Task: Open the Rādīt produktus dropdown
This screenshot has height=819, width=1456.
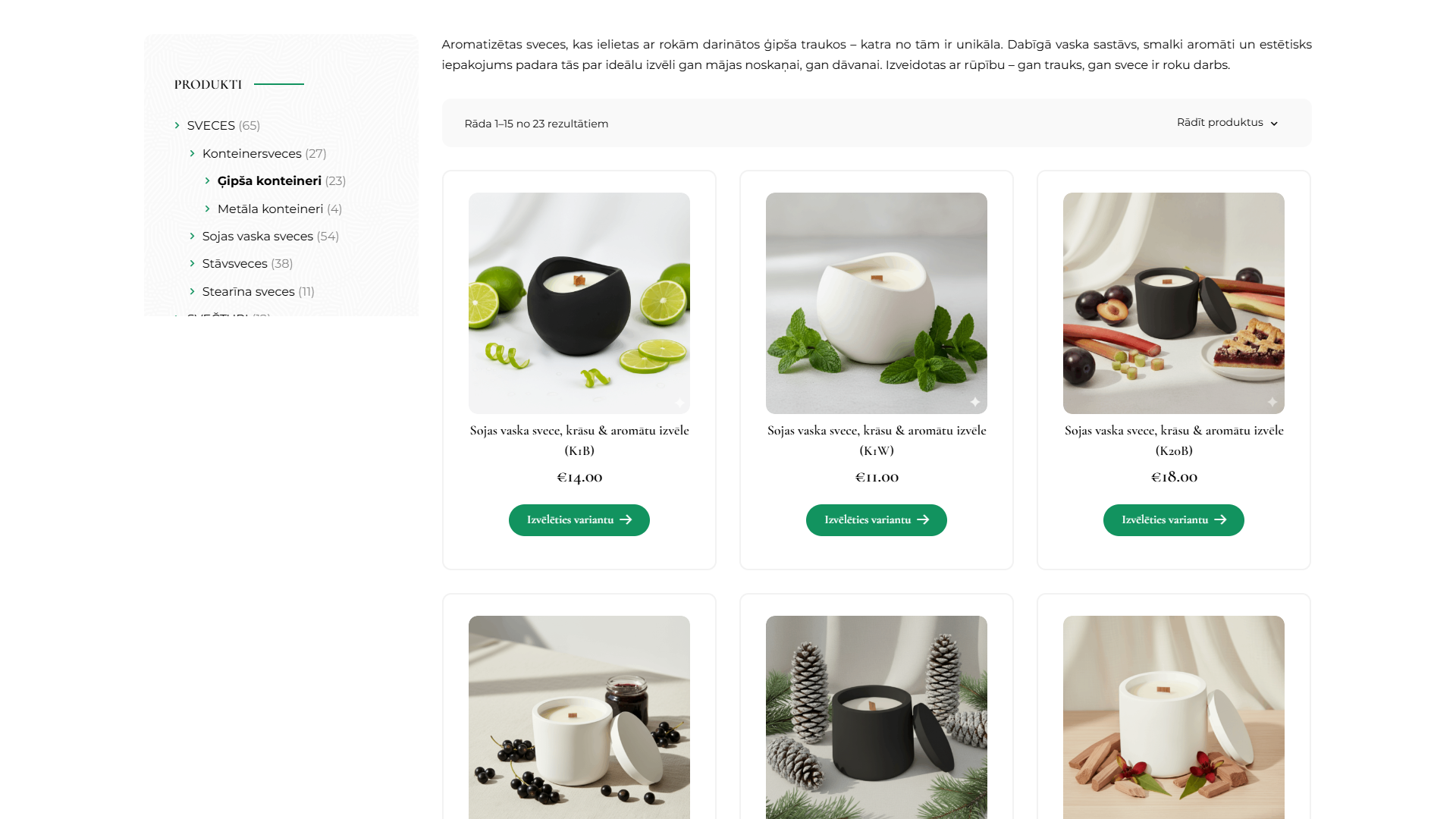Action: [x=1227, y=123]
